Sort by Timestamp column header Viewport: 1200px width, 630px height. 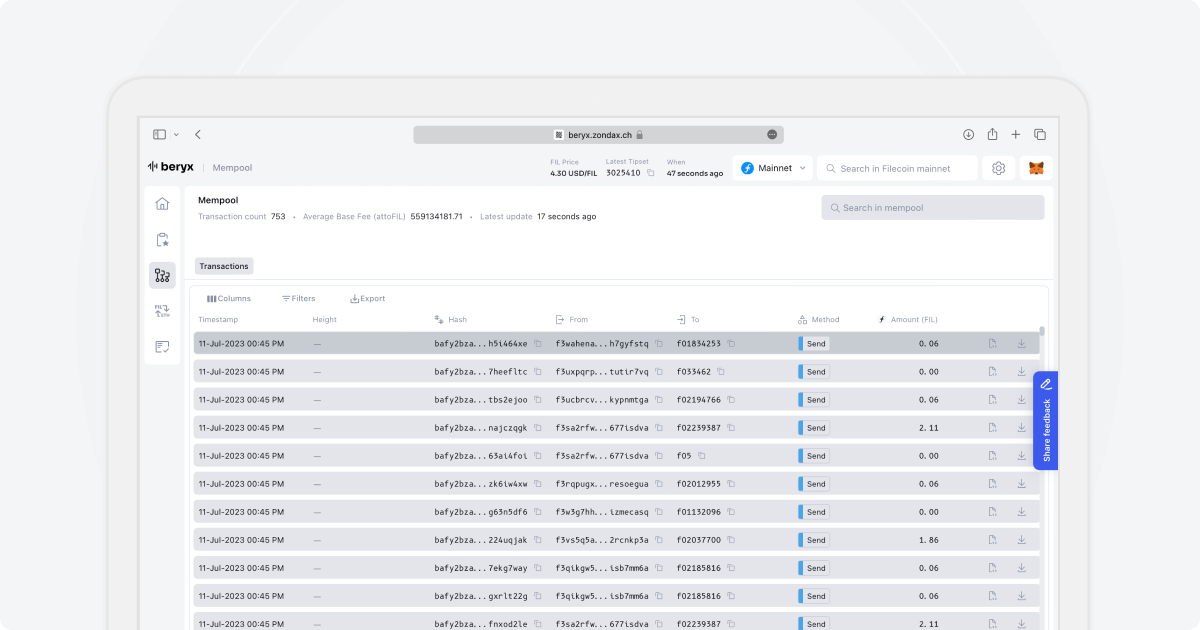pyautogui.click(x=218, y=320)
